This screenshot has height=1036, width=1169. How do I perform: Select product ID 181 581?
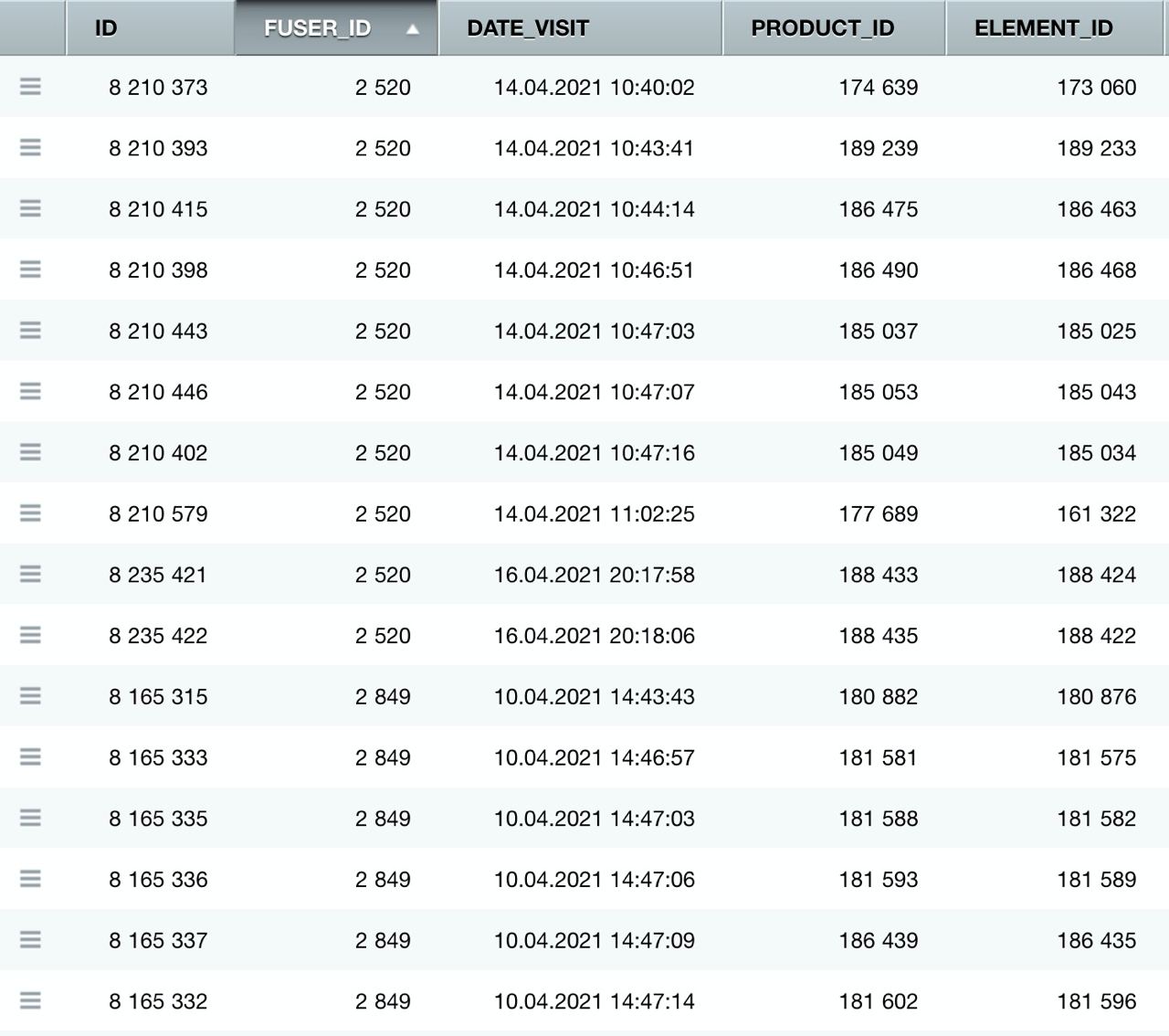tap(879, 757)
